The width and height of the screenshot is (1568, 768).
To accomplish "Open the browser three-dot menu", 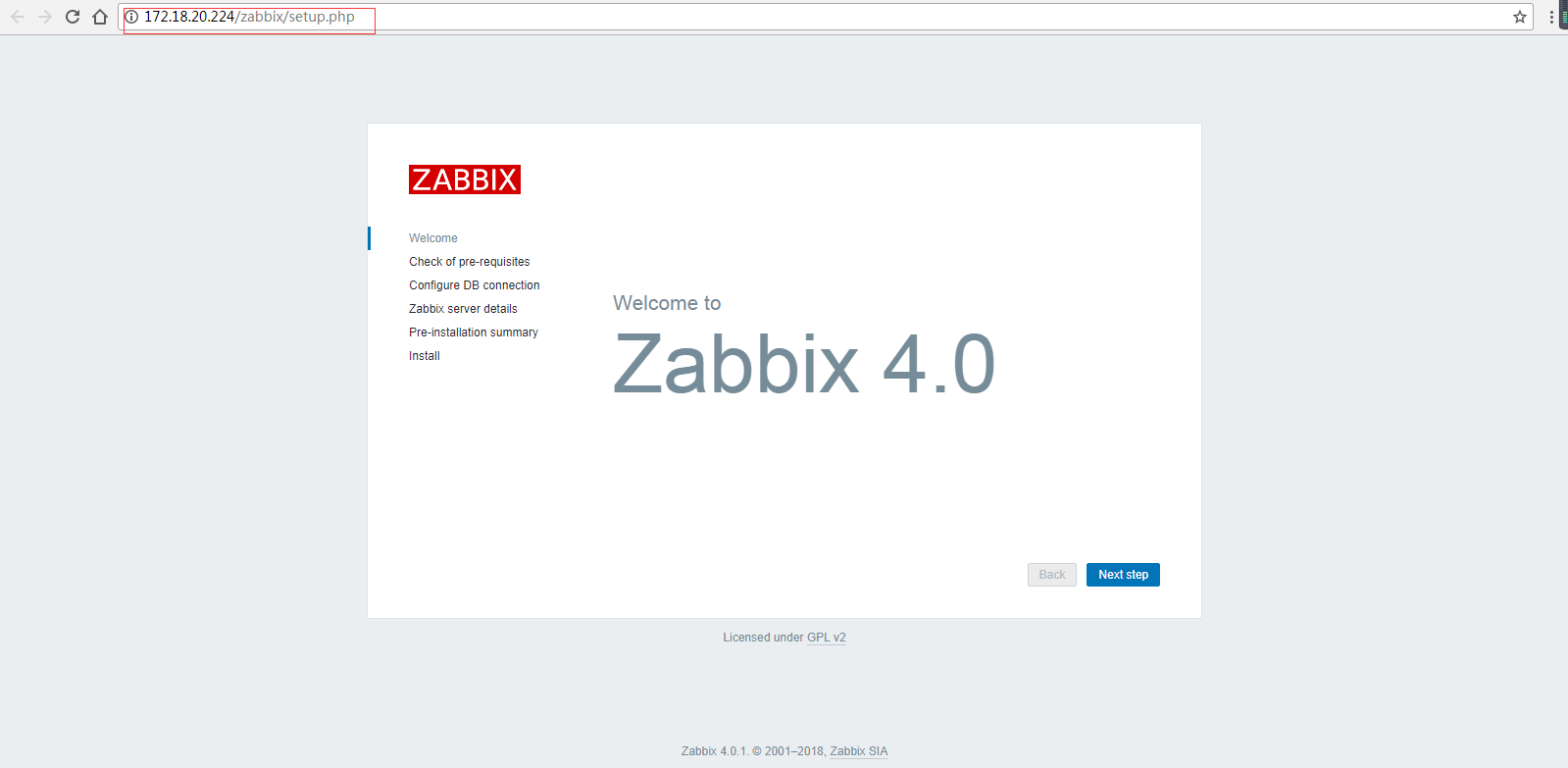I will coord(1551,17).
